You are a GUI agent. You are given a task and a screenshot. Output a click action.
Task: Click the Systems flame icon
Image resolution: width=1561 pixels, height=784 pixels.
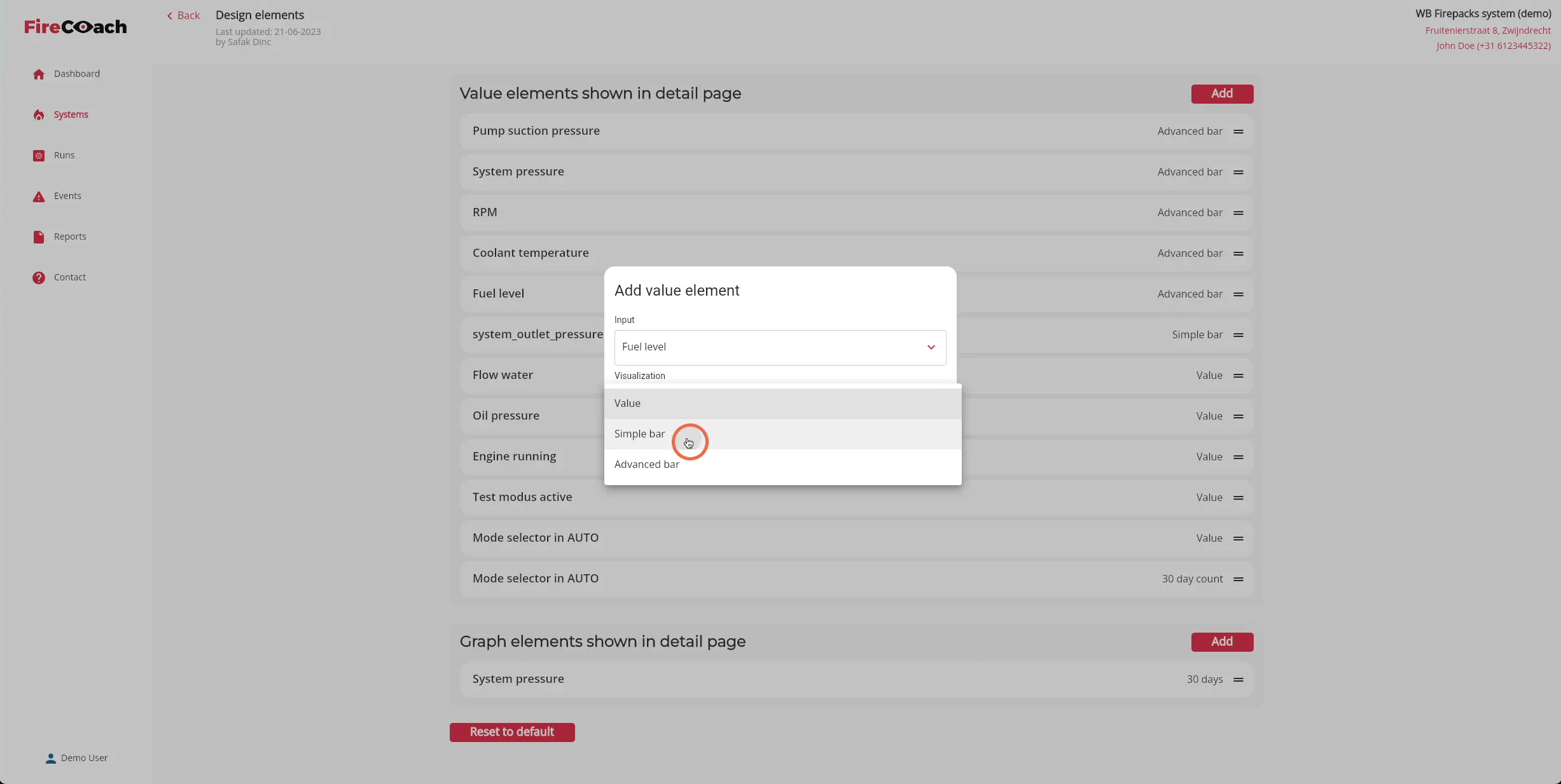(x=39, y=115)
